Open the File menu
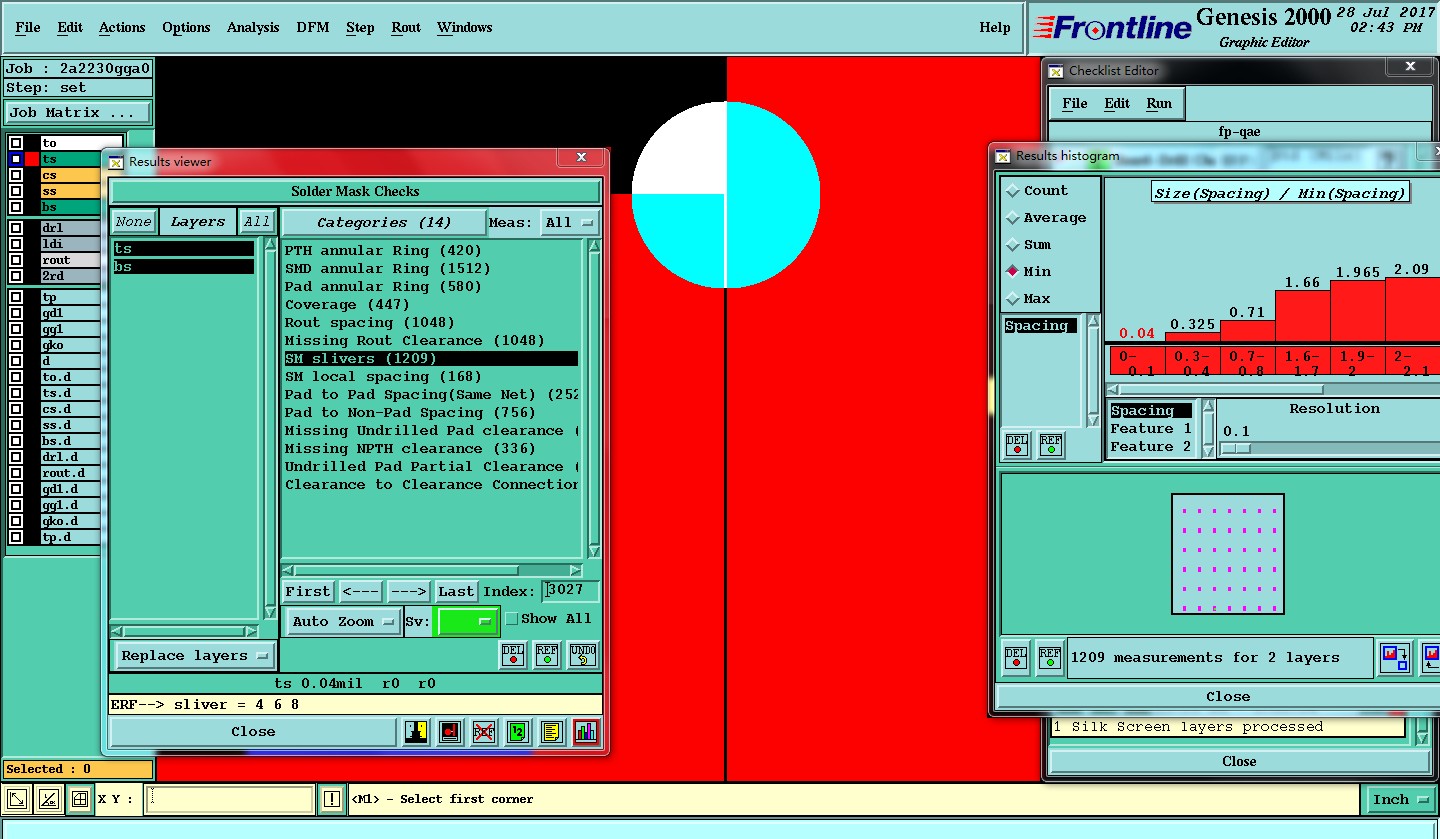 click(28, 27)
